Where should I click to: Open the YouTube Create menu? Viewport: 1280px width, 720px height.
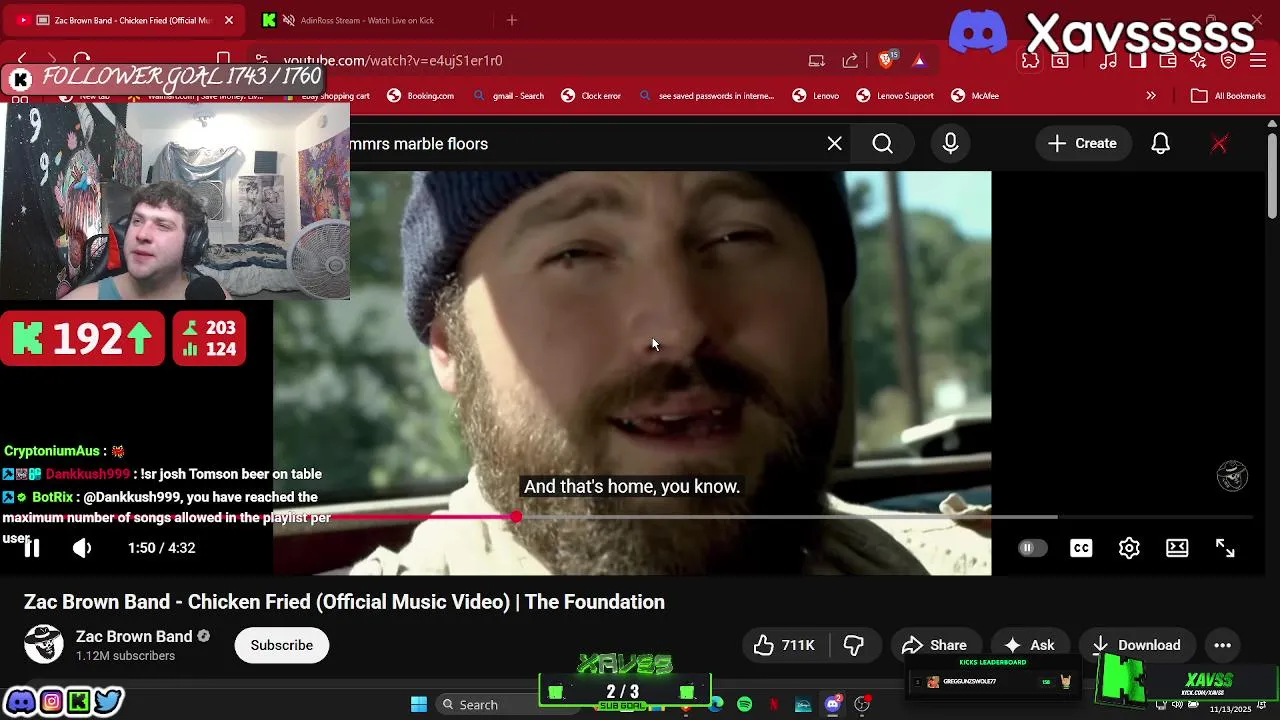[1082, 144]
